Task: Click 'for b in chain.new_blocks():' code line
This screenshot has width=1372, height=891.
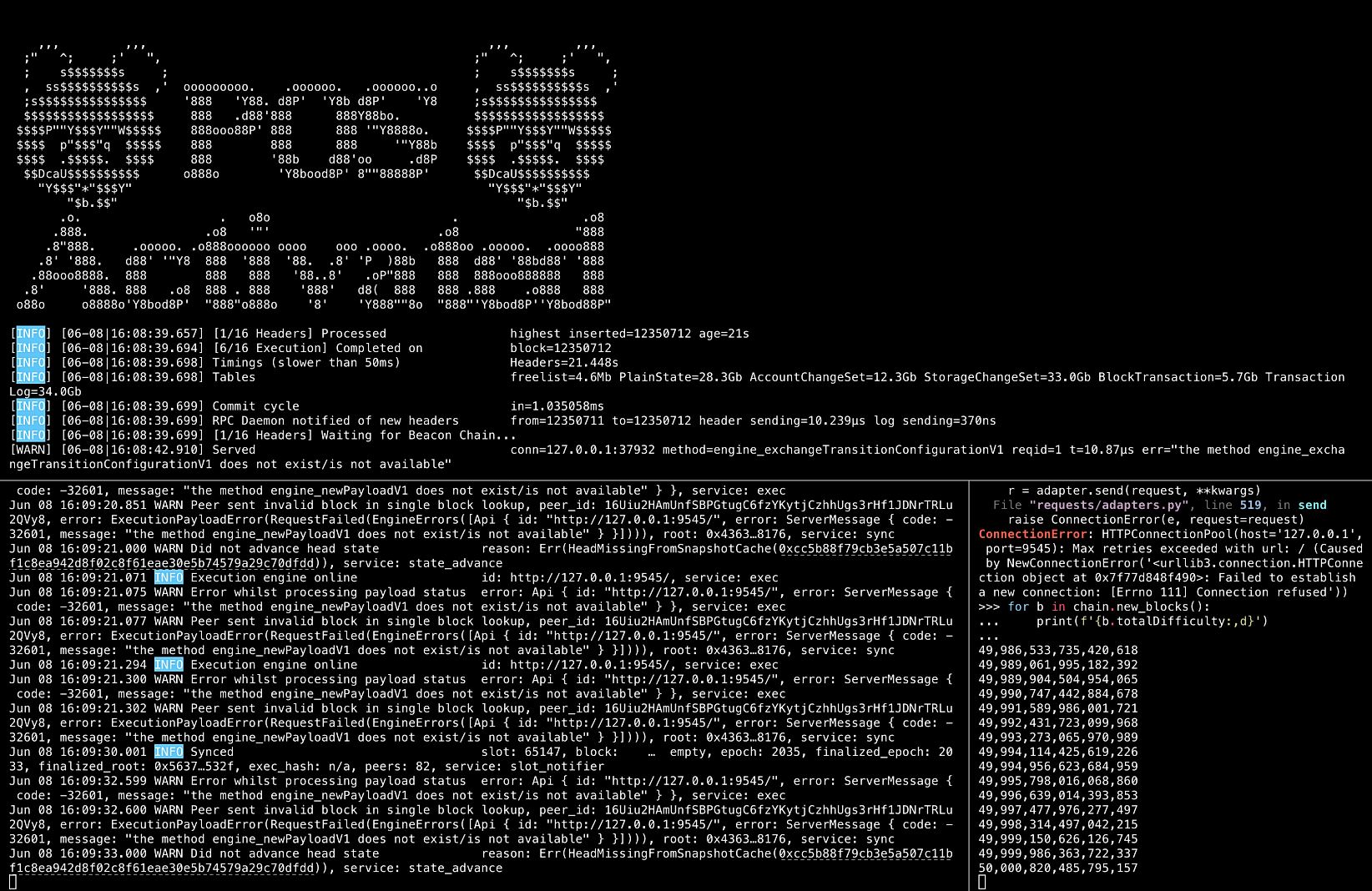Action: (x=1108, y=607)
